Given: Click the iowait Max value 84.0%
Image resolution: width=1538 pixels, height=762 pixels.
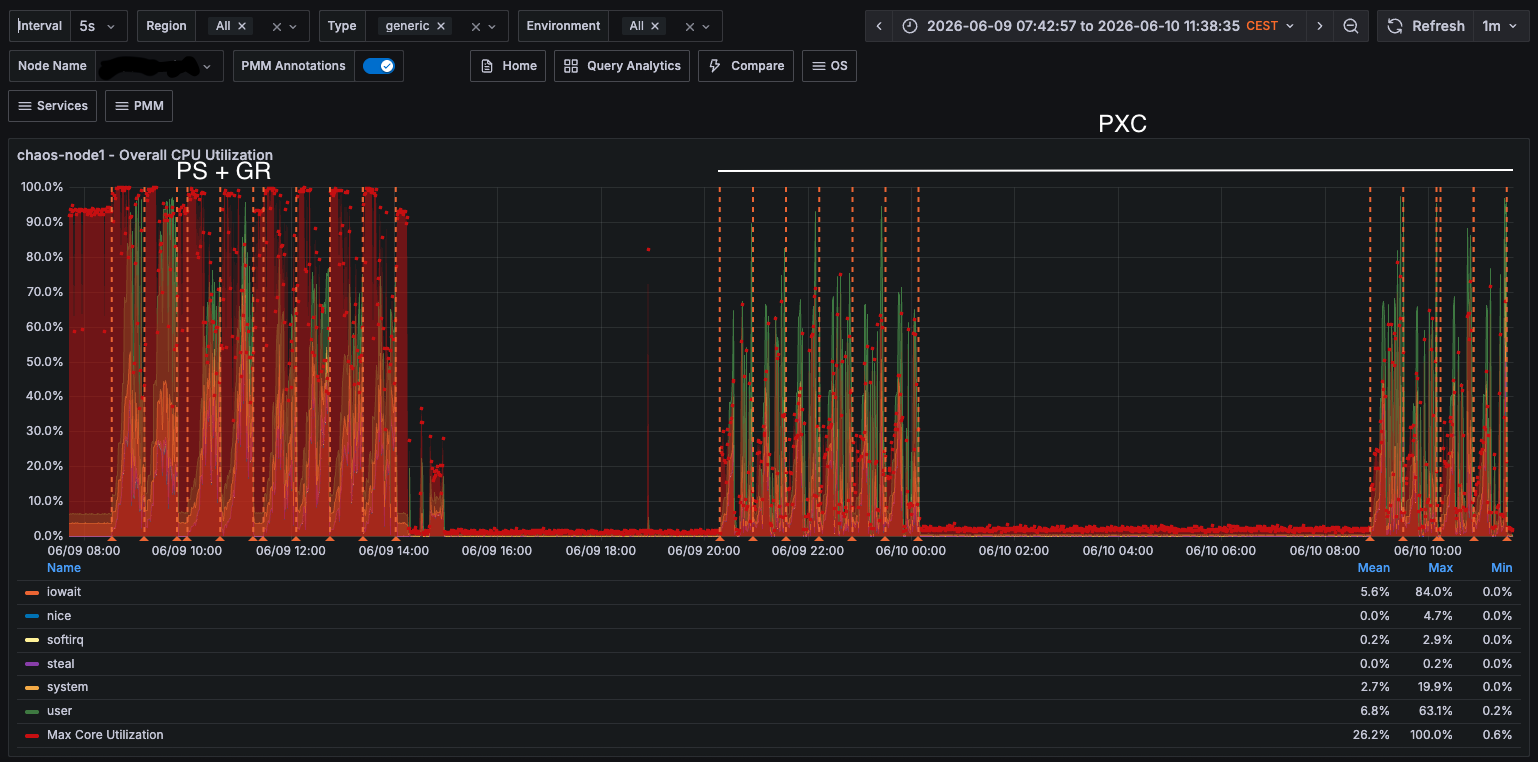Looking at the screenshot, I should click(1434, 592).
